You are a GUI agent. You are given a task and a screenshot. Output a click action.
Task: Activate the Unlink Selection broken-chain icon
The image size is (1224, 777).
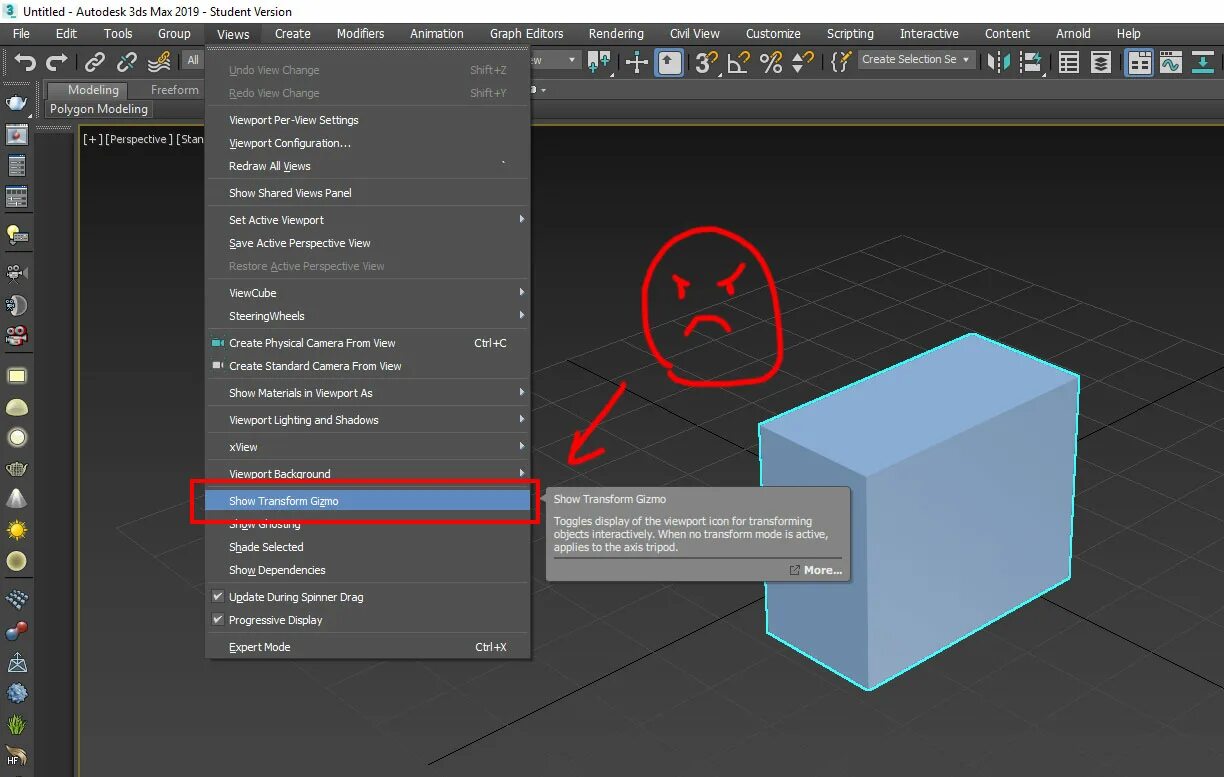click(127, 63)
